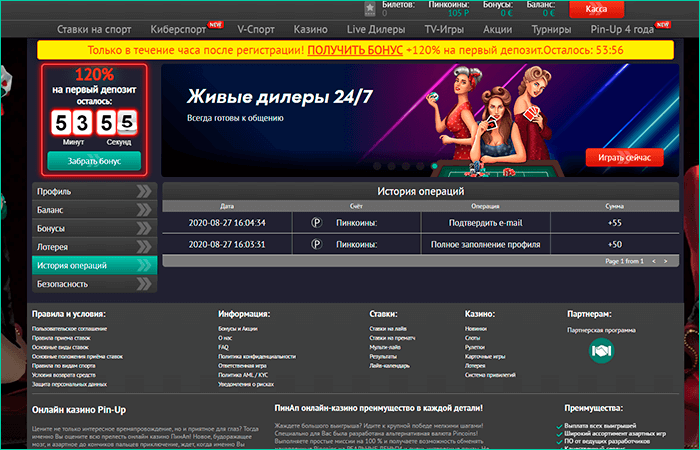The width and height of the screenshot is (700, 450).
Task: Open Партнерская программа link
Action: point(601,330)
